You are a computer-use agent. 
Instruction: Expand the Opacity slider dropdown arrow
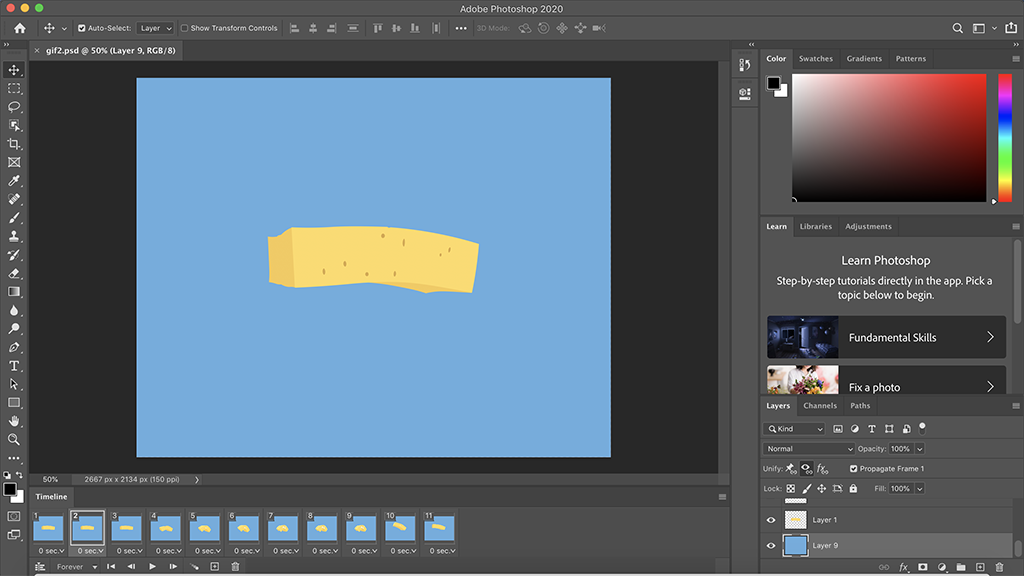tap(919, 449)
